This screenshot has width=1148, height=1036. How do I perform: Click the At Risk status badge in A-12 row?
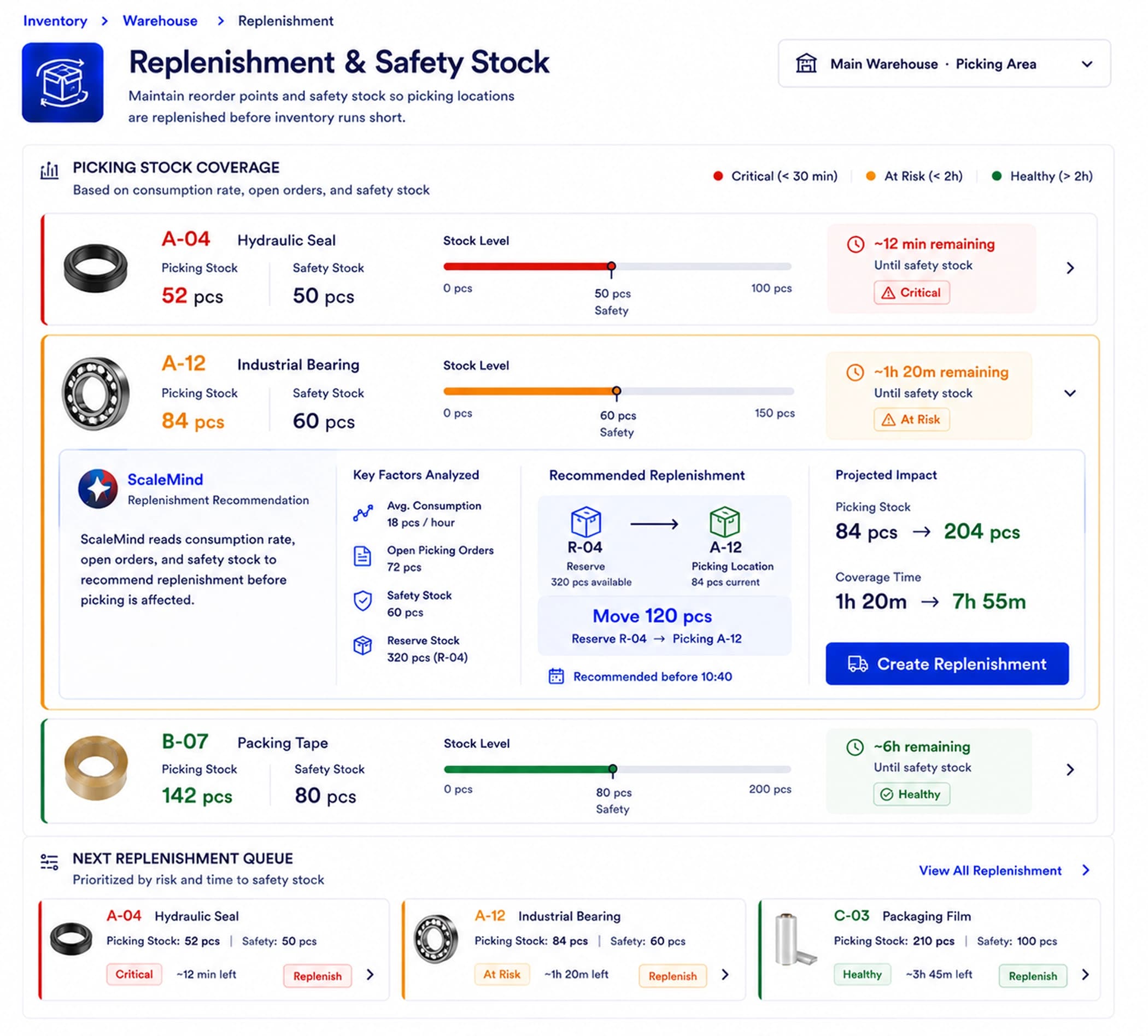tap(912, 420)
